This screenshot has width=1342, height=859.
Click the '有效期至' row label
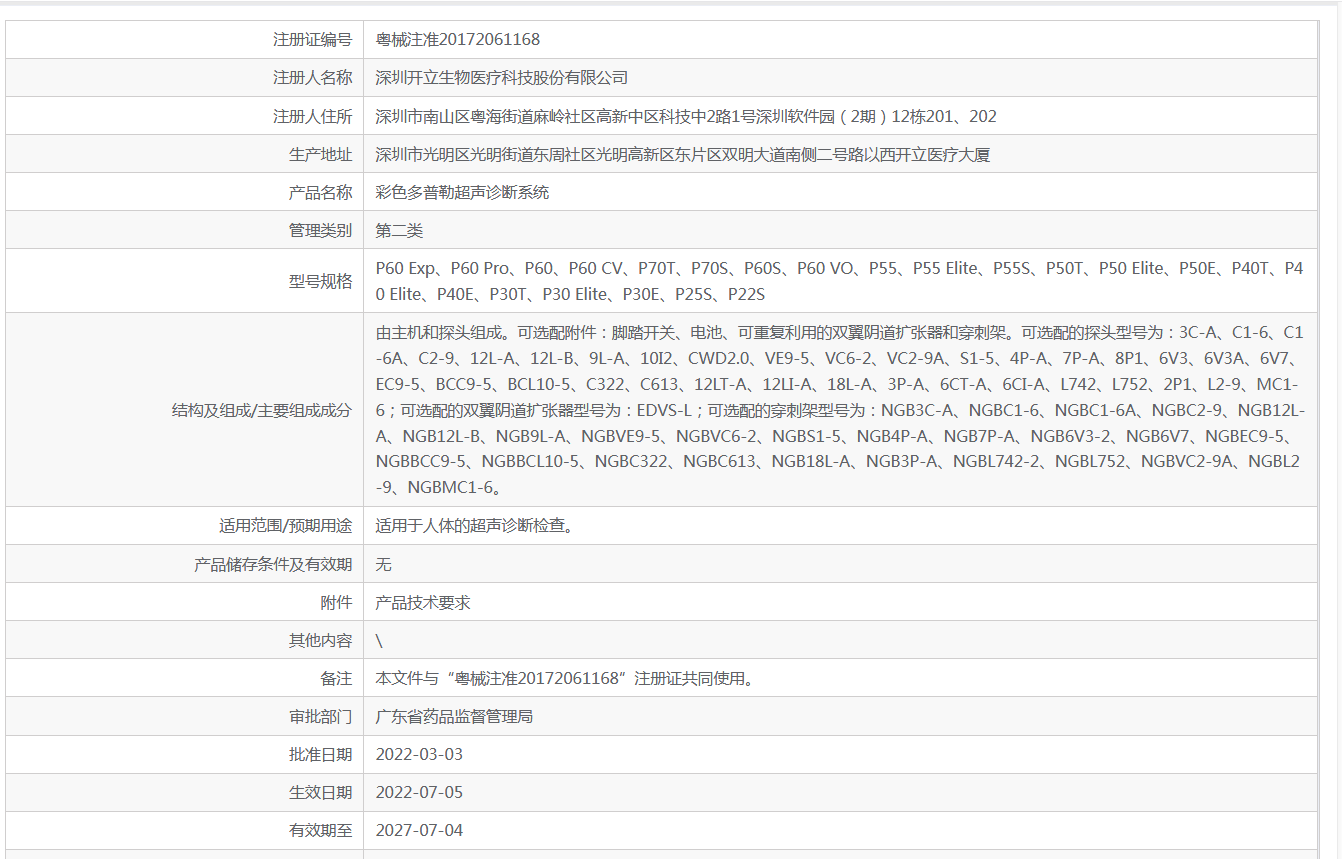(x=320, y=830)
